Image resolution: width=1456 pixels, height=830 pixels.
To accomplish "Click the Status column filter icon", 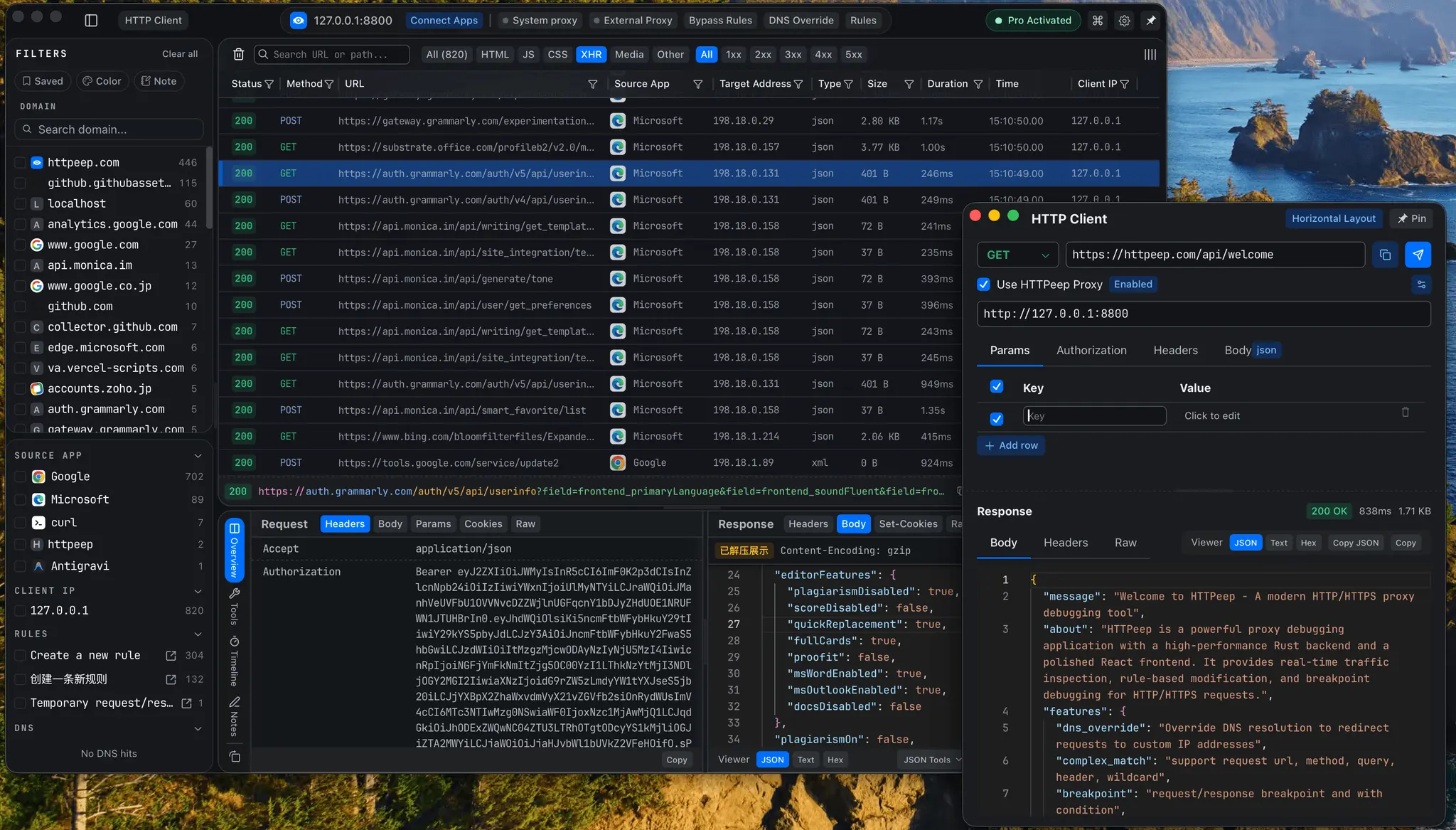I will coord(269,84).
